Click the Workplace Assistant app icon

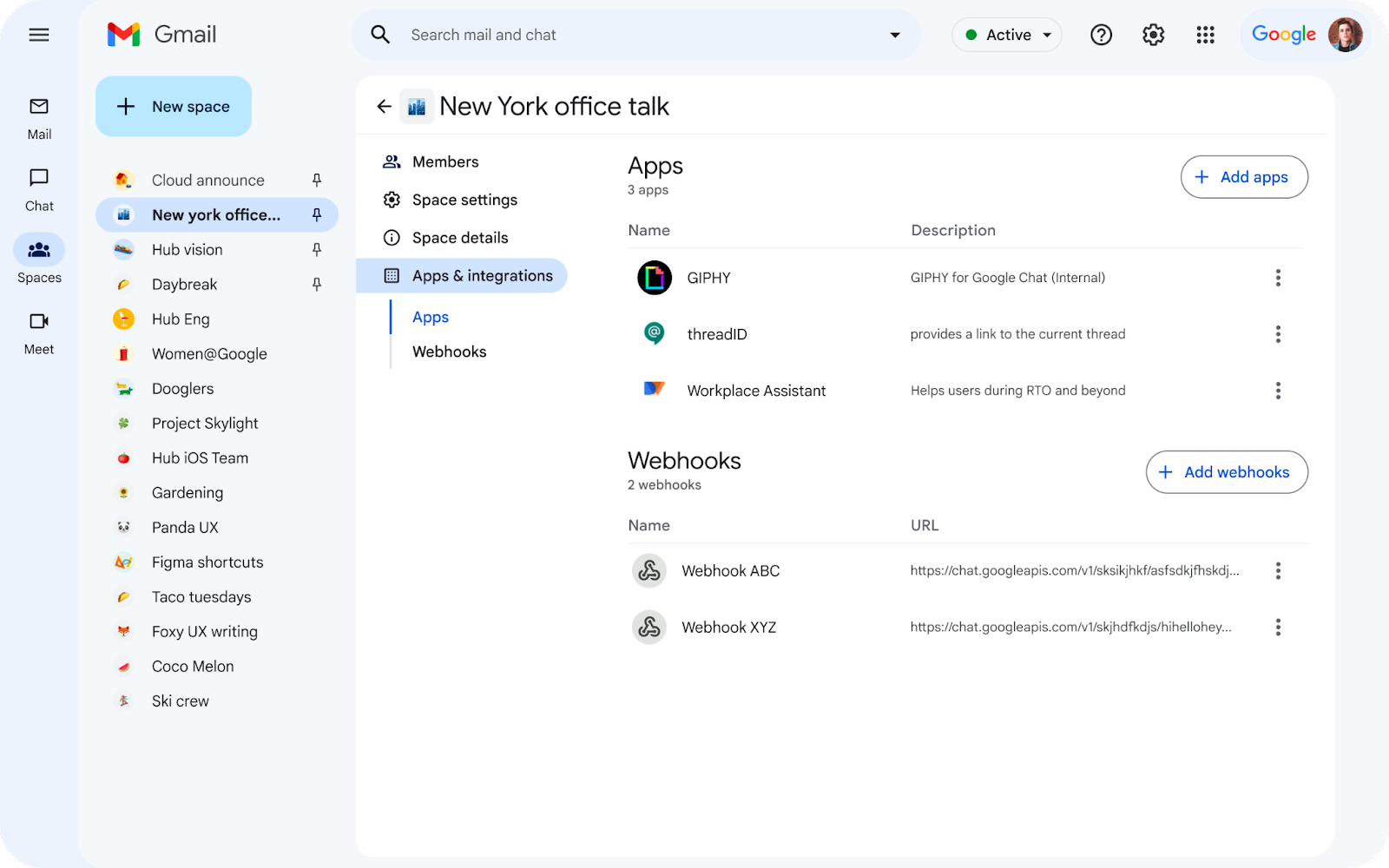654,388
